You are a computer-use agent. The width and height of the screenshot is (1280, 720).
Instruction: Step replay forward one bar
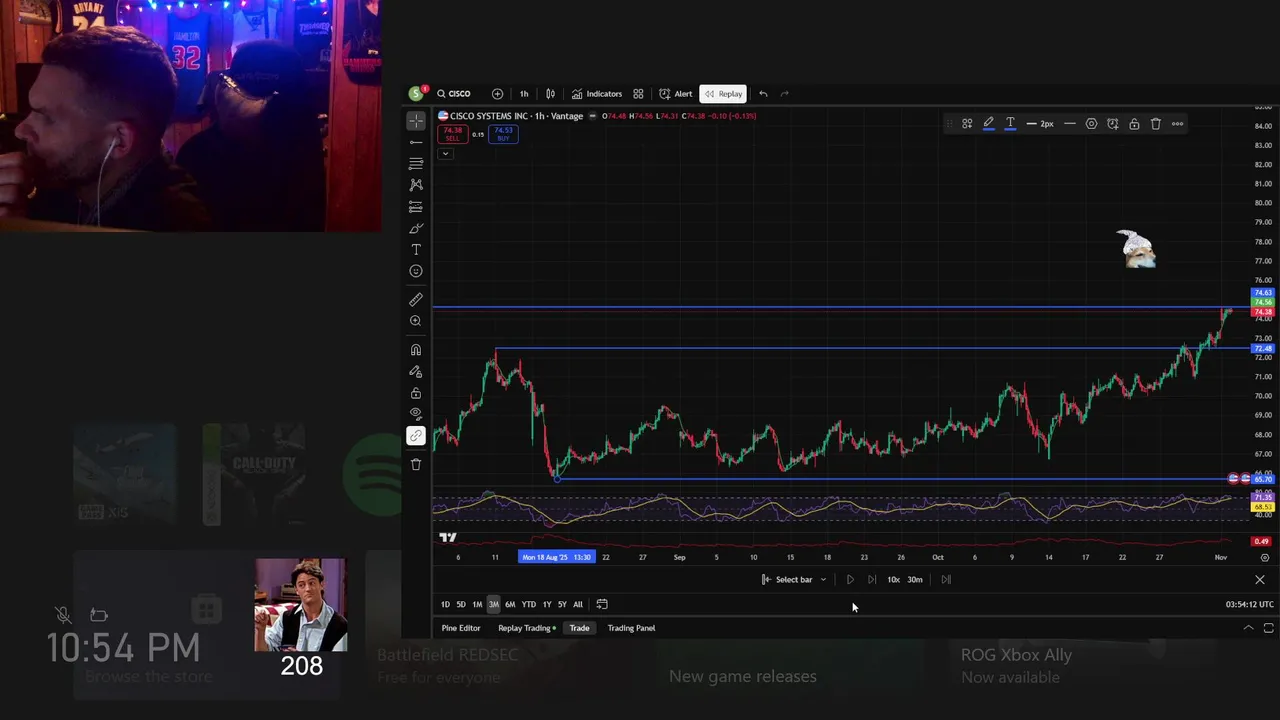(872, 579)
